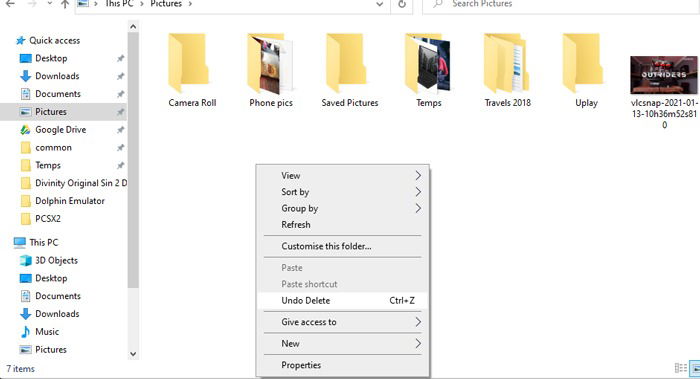Click Documents icon under Quick access
The width and height of the screenshot is (700, 379).
[x=26, y=94]
